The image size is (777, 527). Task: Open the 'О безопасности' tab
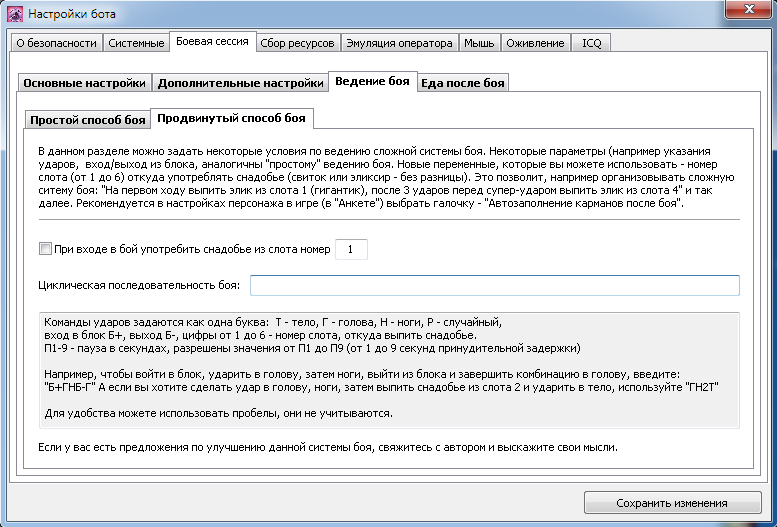click(x=56, y=43)
